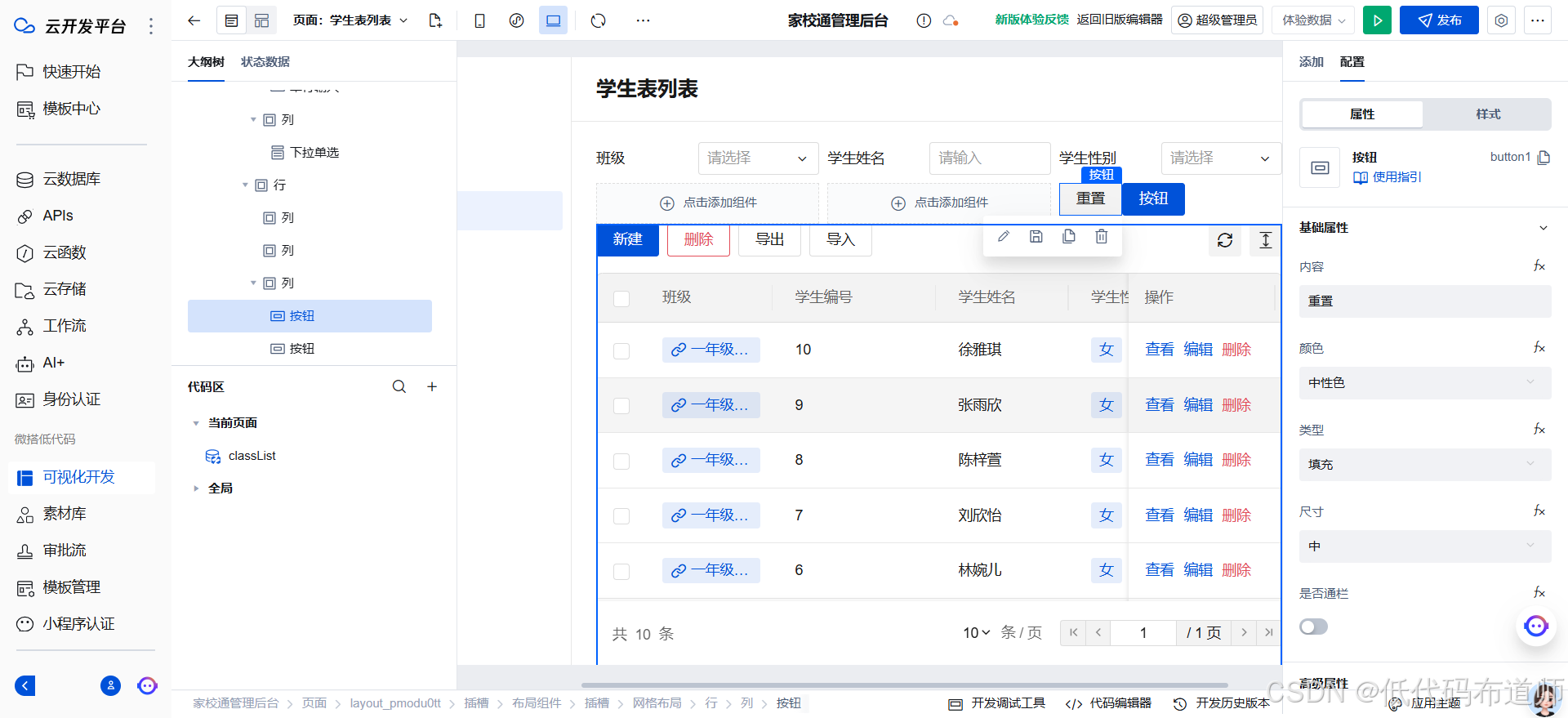
Task: Add new item in code area
Action: [x=432, y=386]
